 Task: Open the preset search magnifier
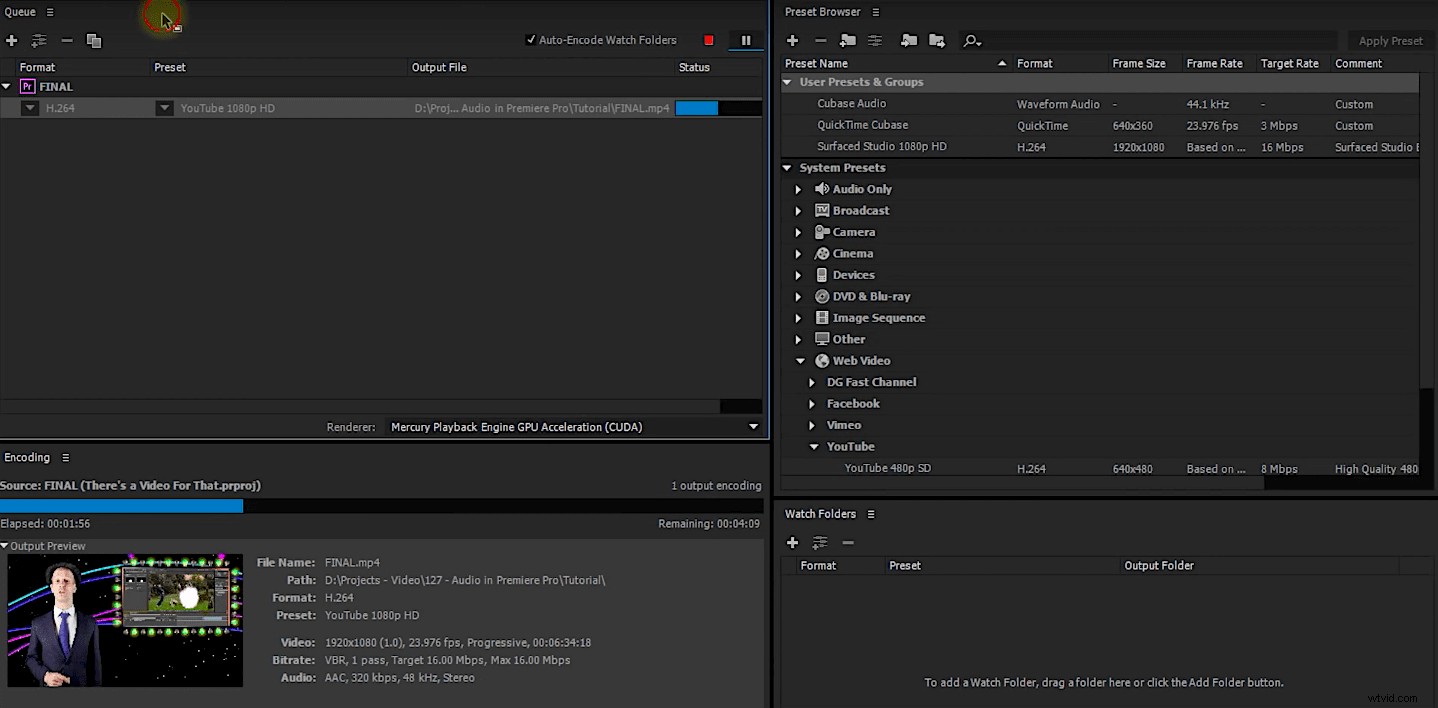(x=971, y=40)
